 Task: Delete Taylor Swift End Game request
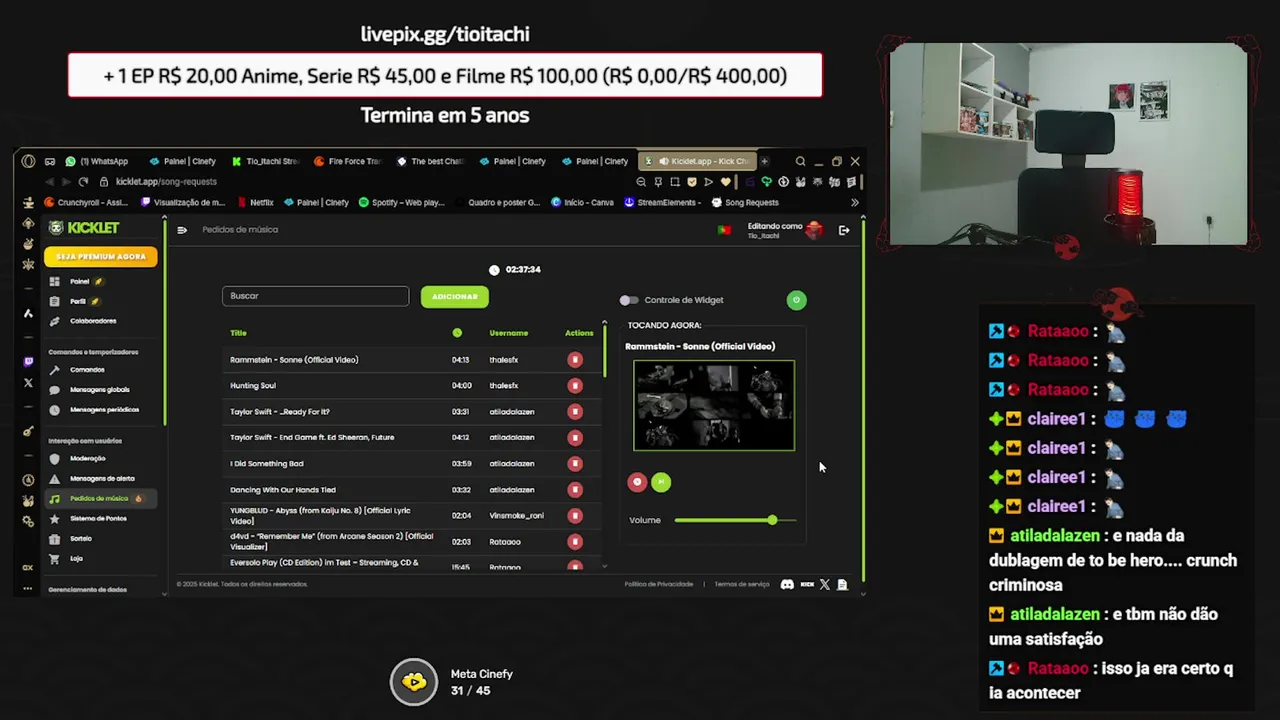pos(575,438)
